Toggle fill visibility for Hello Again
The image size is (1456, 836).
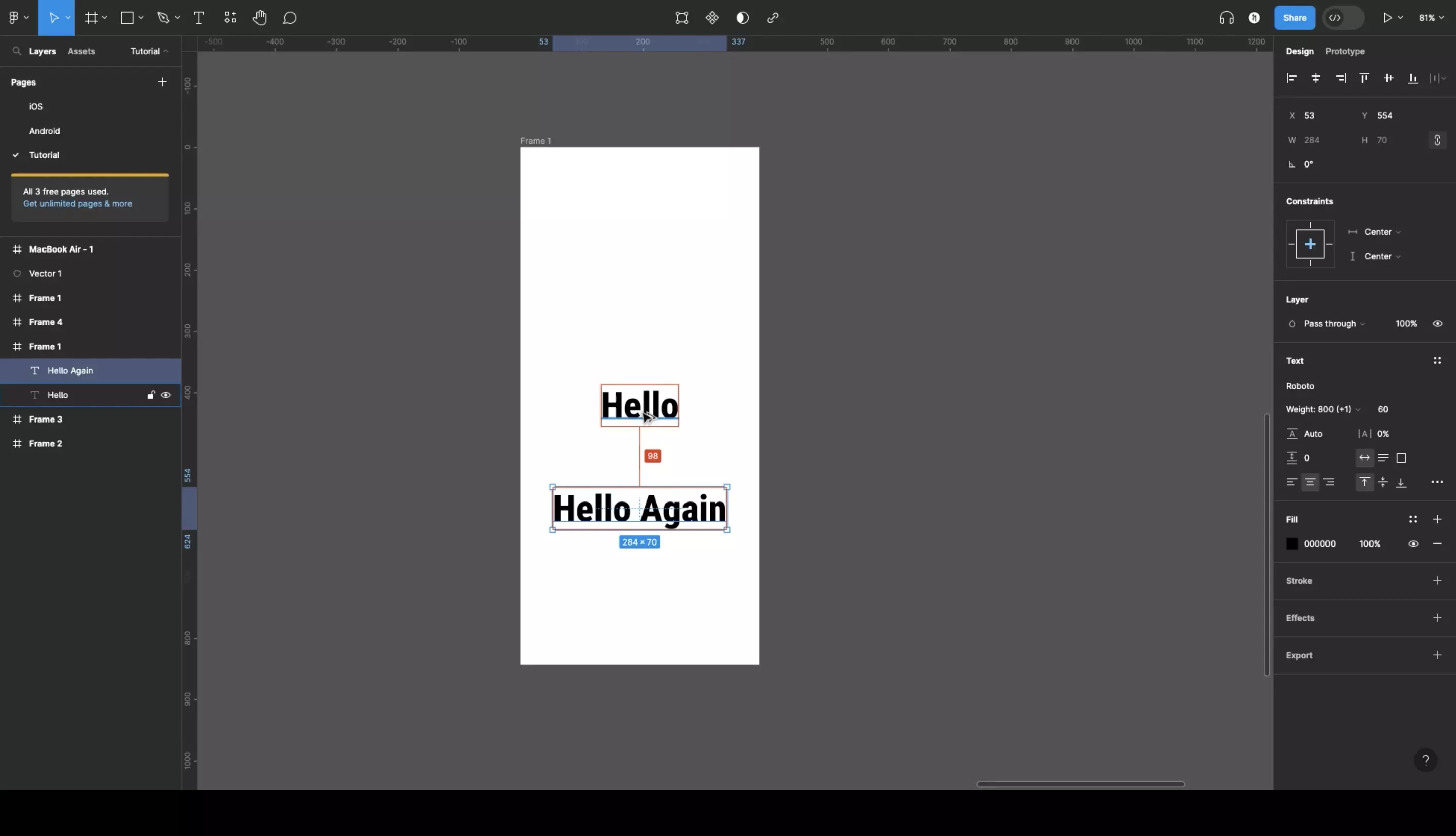[1413, 543]
